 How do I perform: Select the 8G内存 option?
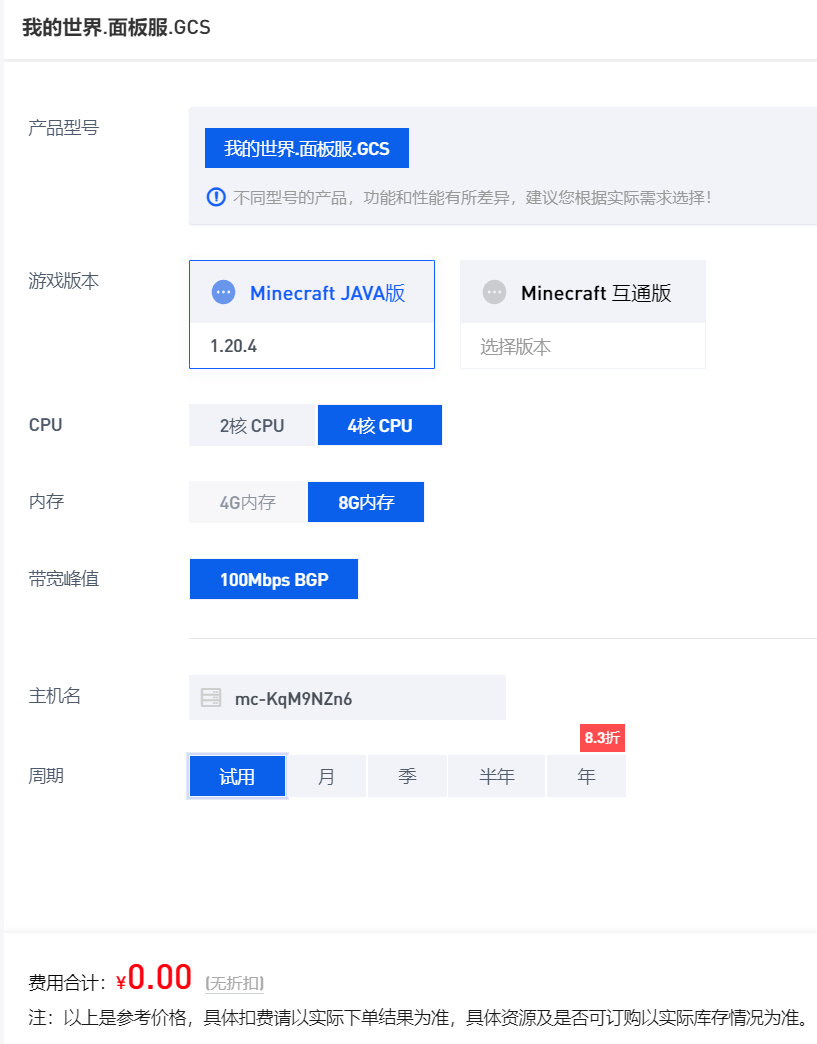[x=366, y=502]
